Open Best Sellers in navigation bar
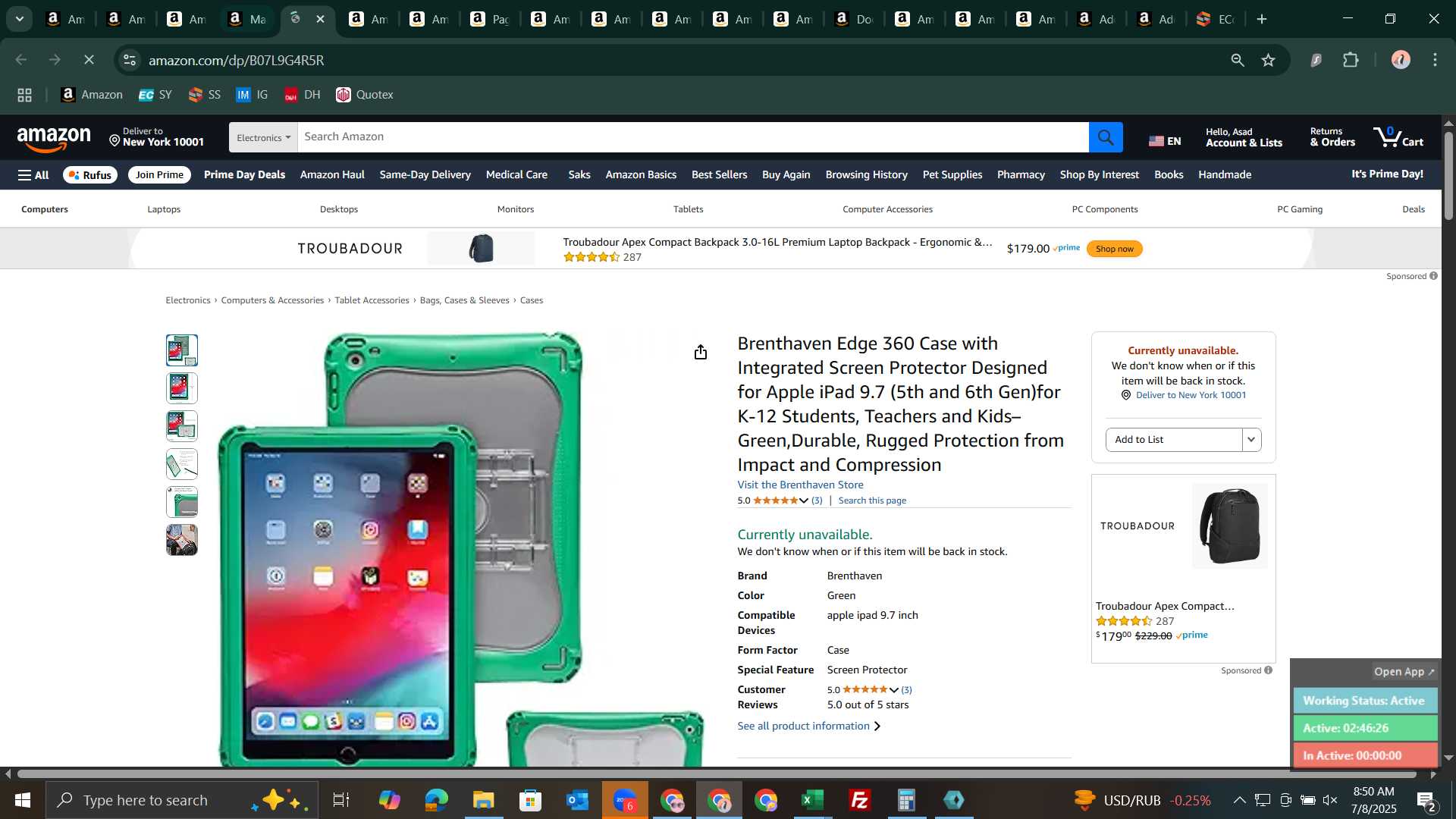Screen dimensions: 1456x819 point(719,175)
